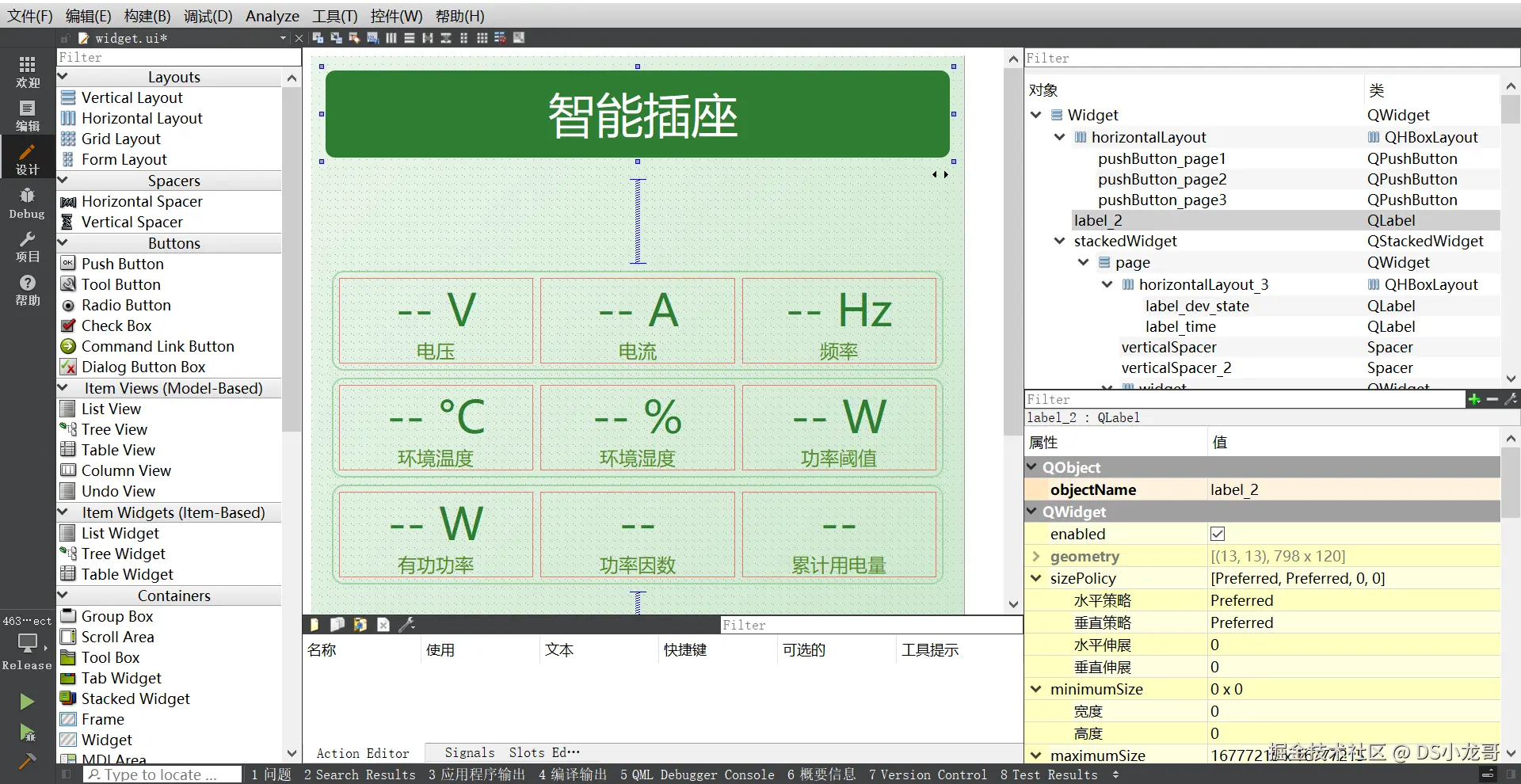Open the widget.ui document dropdown

tap(283, 38)
